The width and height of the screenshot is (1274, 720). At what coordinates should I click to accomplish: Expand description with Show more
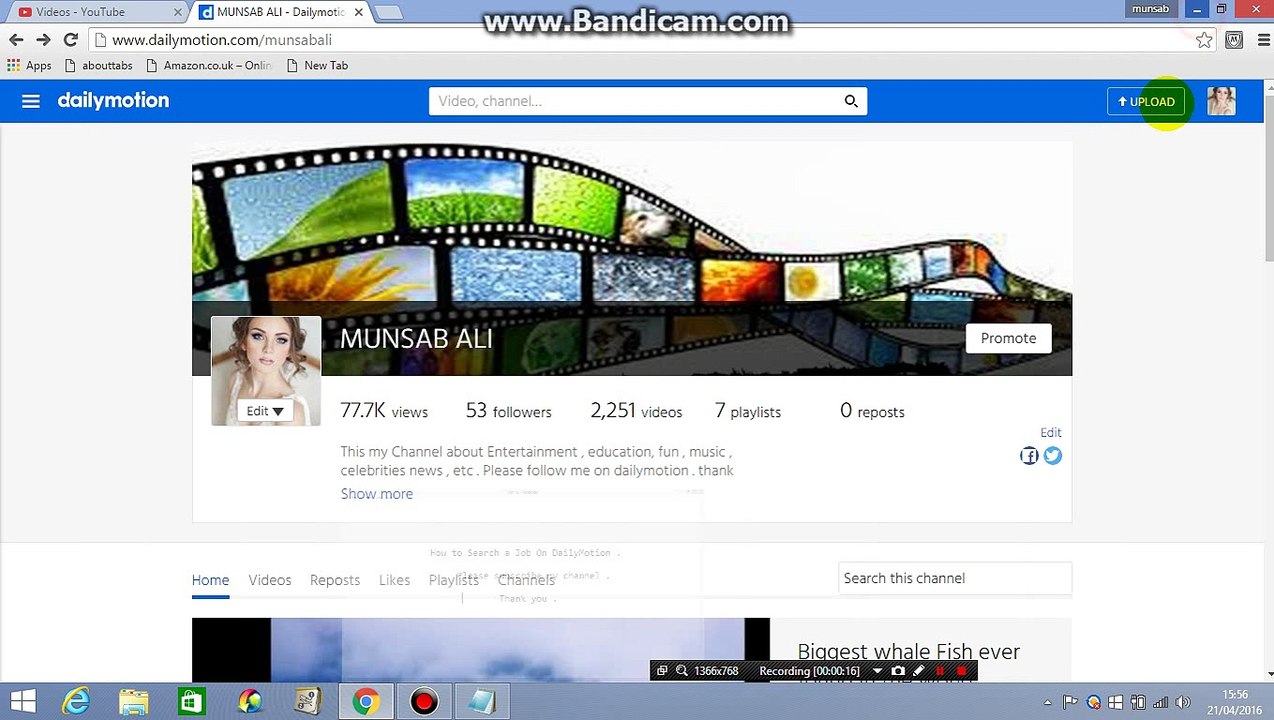(x=376, y=494)
